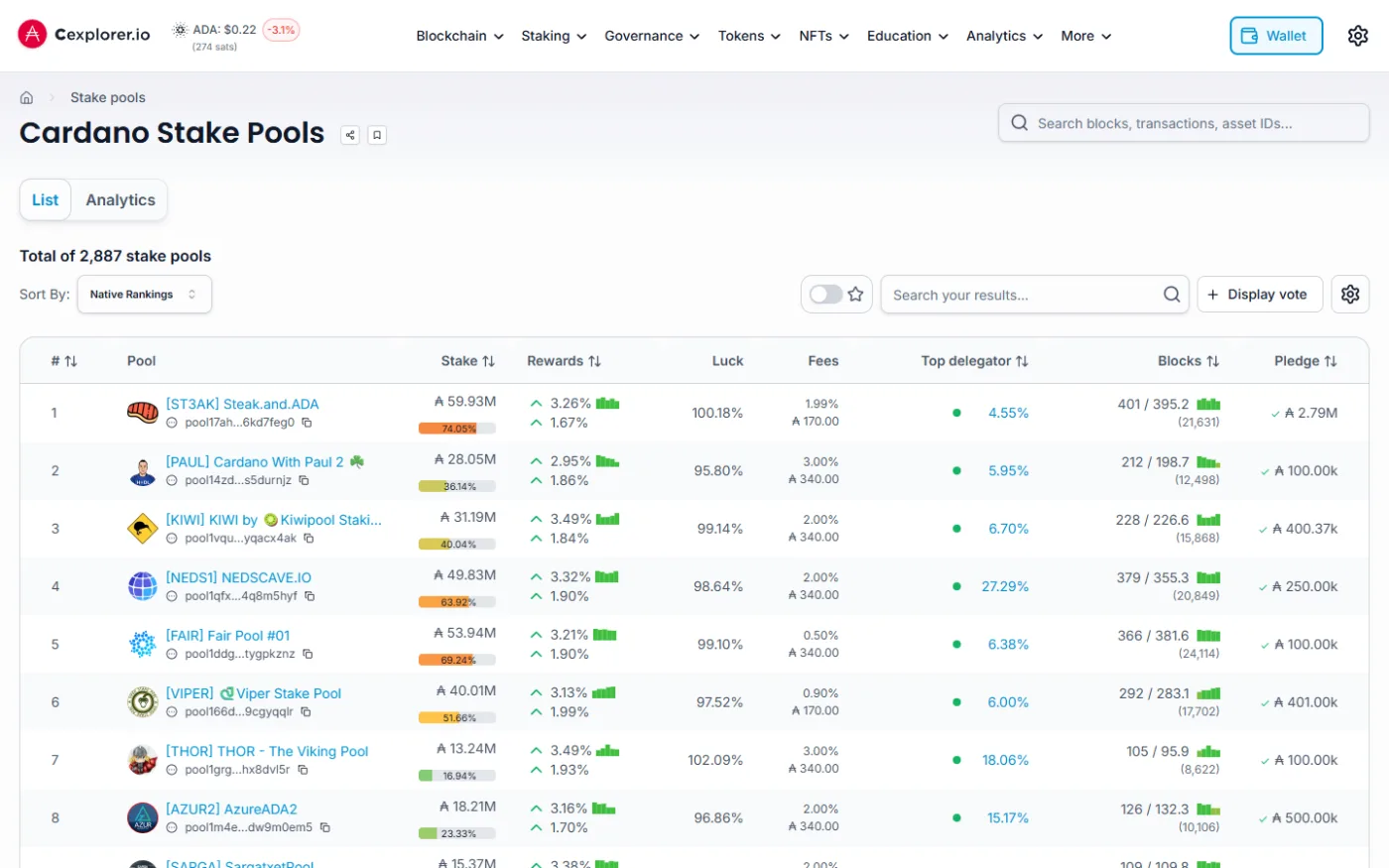Copy pool ID of Steak.and.ADA
Image resolution: width=1389 pixels, height=868 pixels.
(307, 423)
